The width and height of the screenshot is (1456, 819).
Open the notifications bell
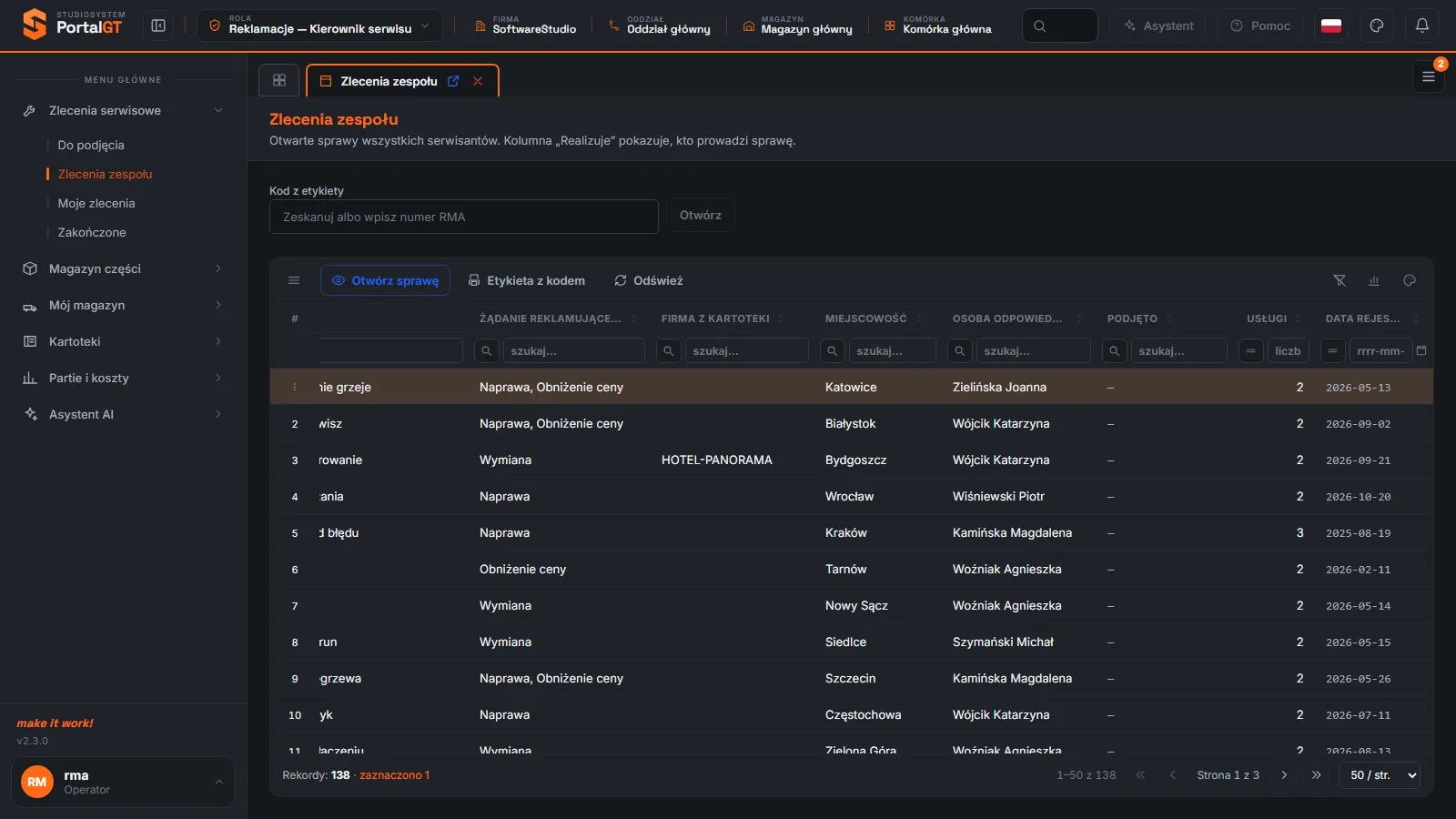[1422, 25]
